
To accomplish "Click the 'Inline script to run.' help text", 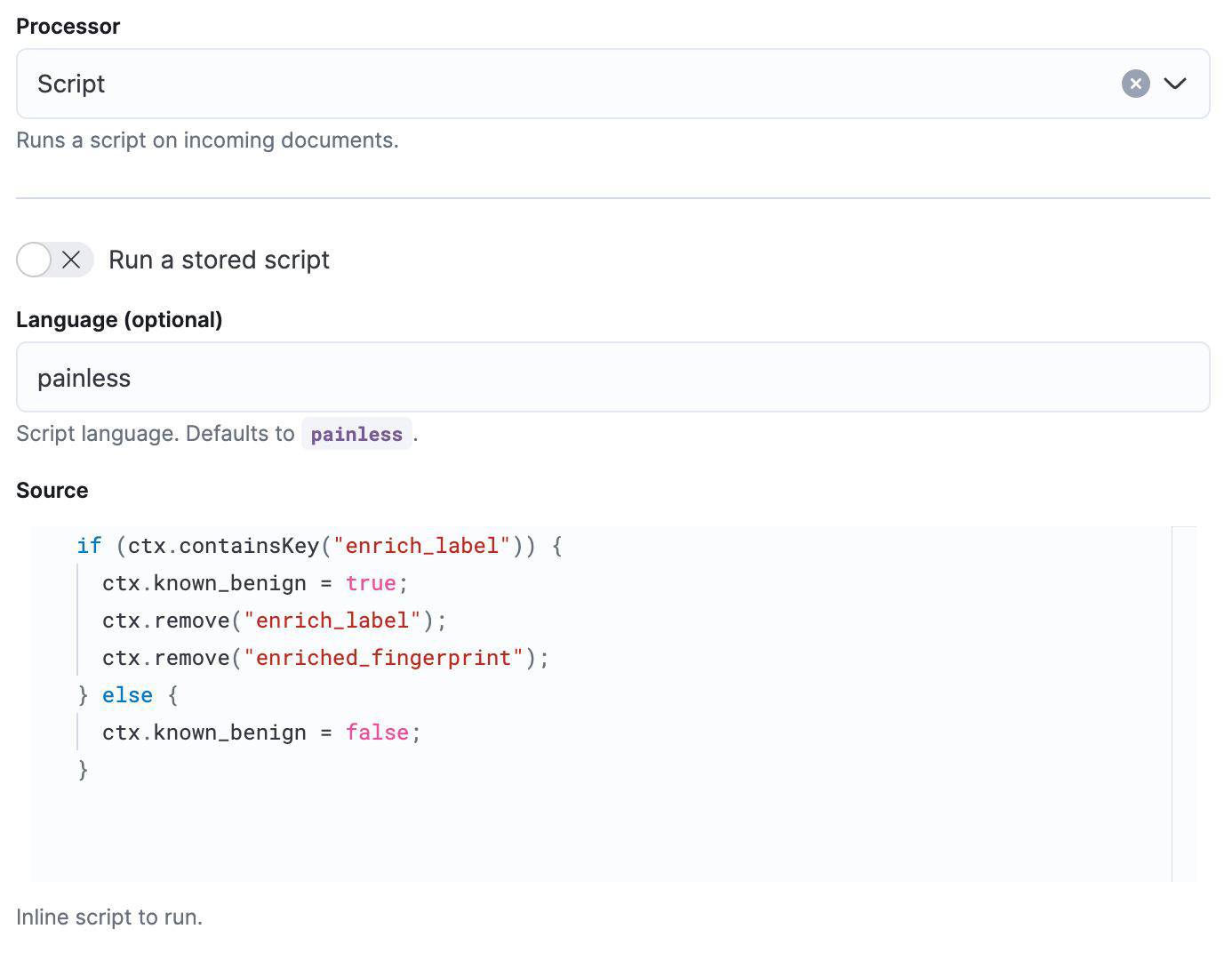I will click(109, 917).
